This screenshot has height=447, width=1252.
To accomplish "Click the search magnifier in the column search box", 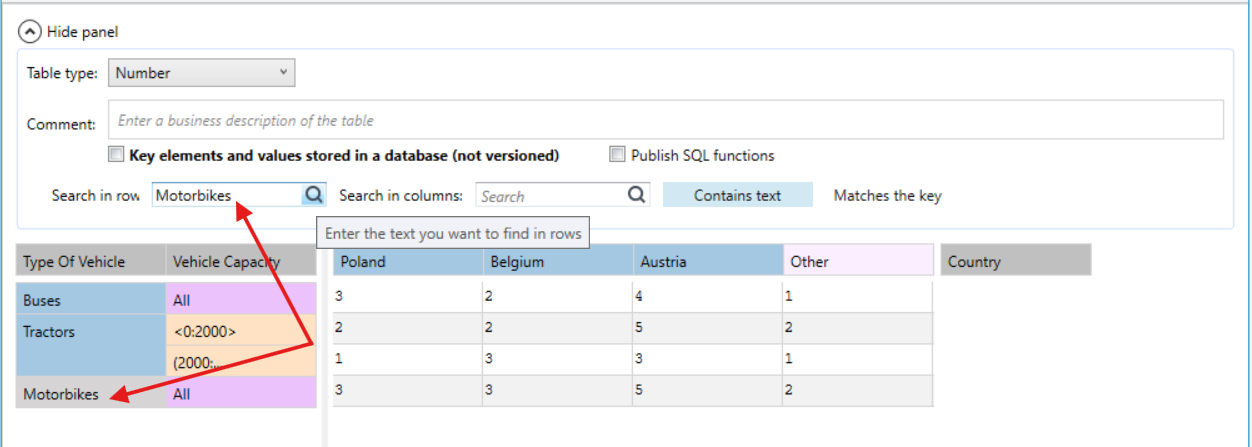I will (x=637, y=195).
